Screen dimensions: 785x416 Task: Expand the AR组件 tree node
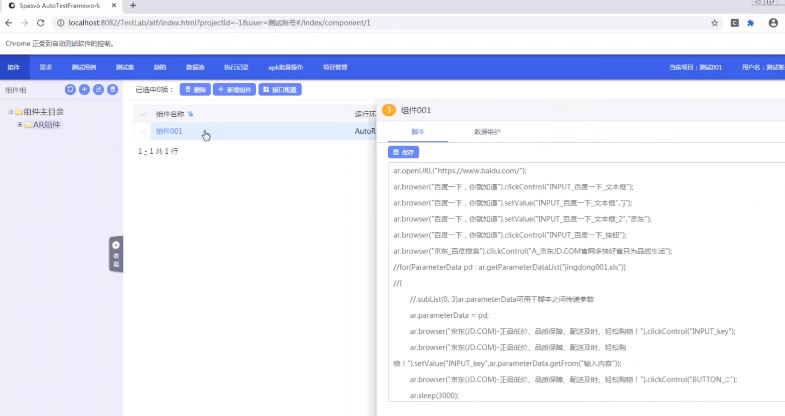click(19, 124)
